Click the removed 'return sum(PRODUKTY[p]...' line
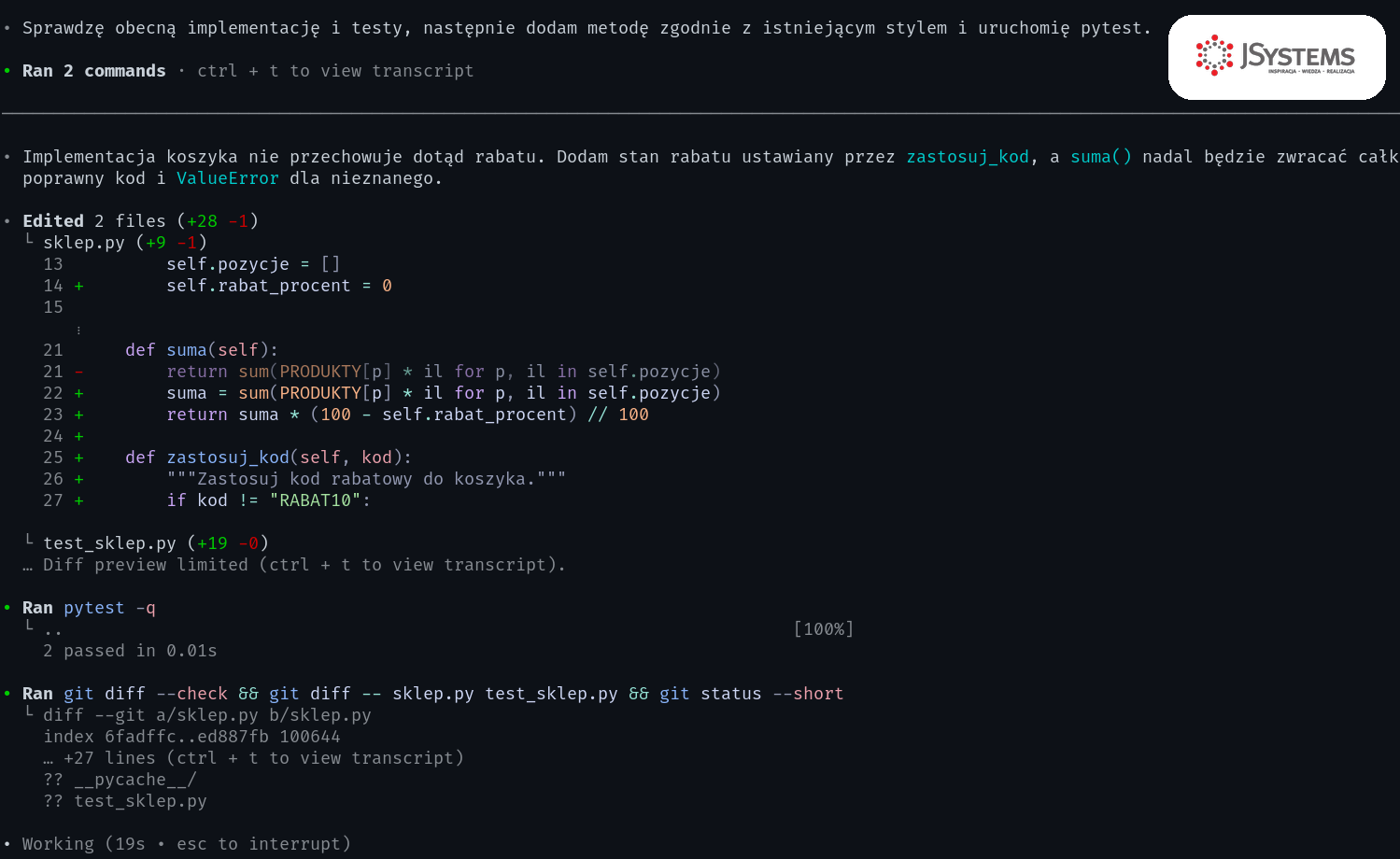This screenshot has width=1400, height=859. [444, 372]
